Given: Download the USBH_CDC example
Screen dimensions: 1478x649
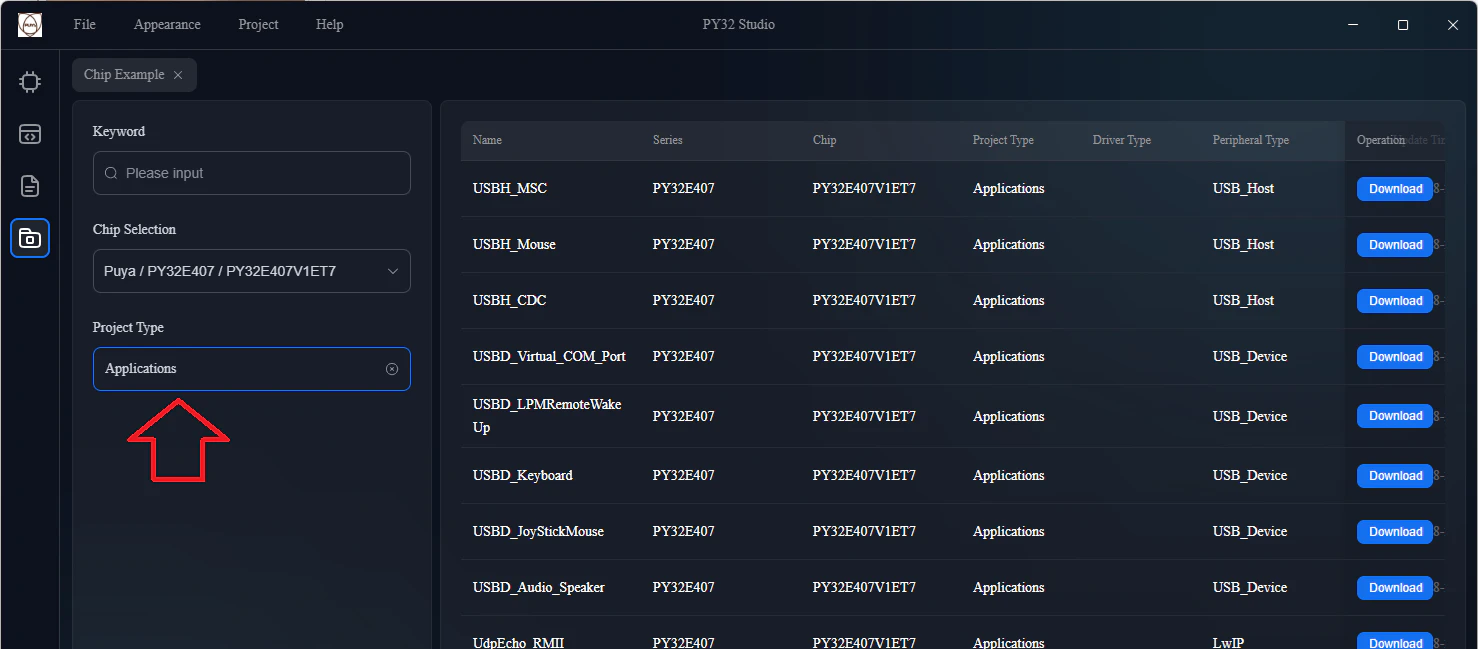Looking at the screenshot, I should (x=1395, y=301).
